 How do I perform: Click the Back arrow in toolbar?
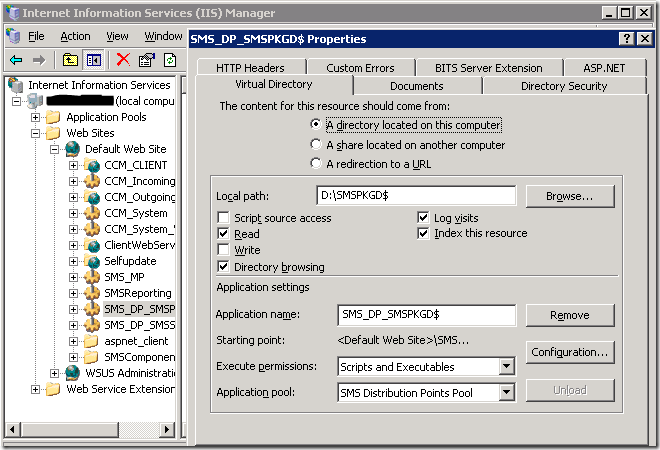tap(17, 60)
